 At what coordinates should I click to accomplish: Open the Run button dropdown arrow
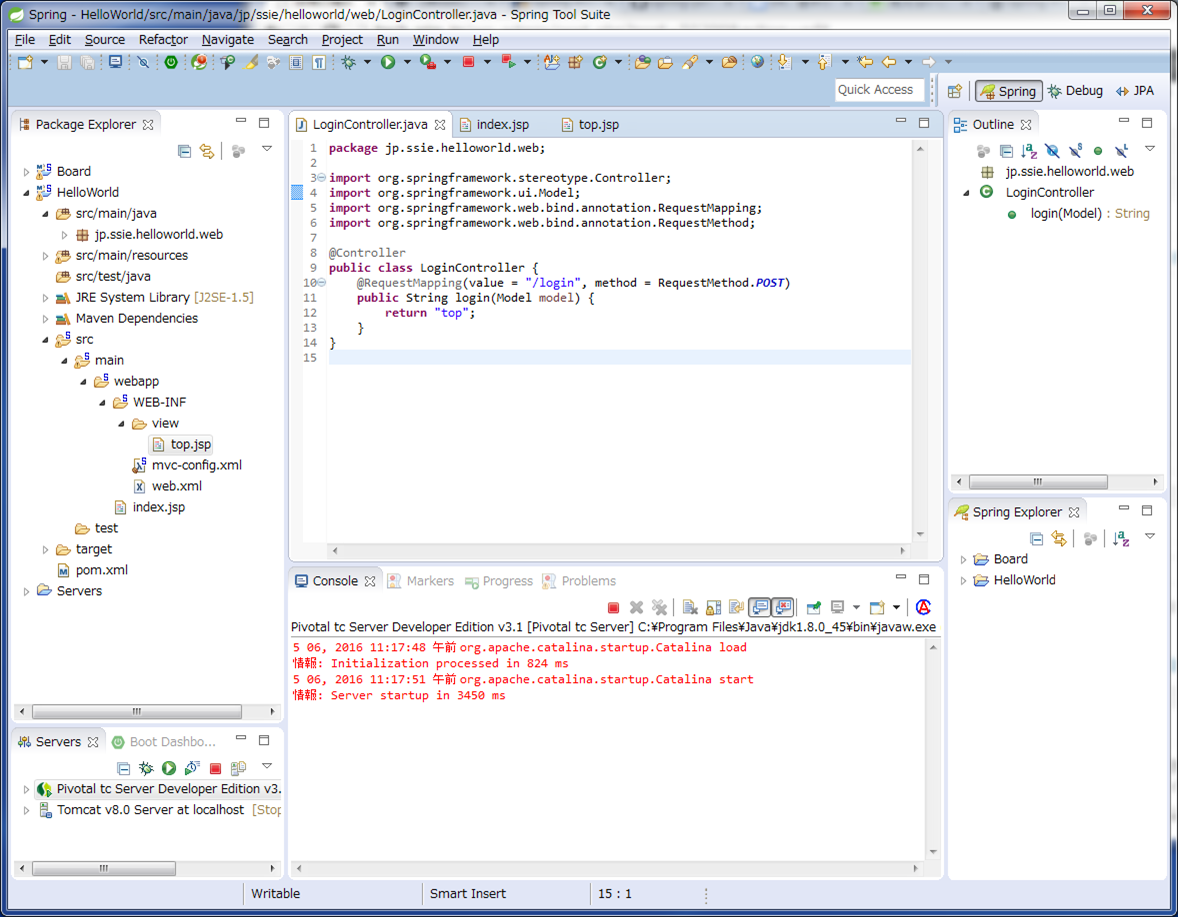click(406, 63)
